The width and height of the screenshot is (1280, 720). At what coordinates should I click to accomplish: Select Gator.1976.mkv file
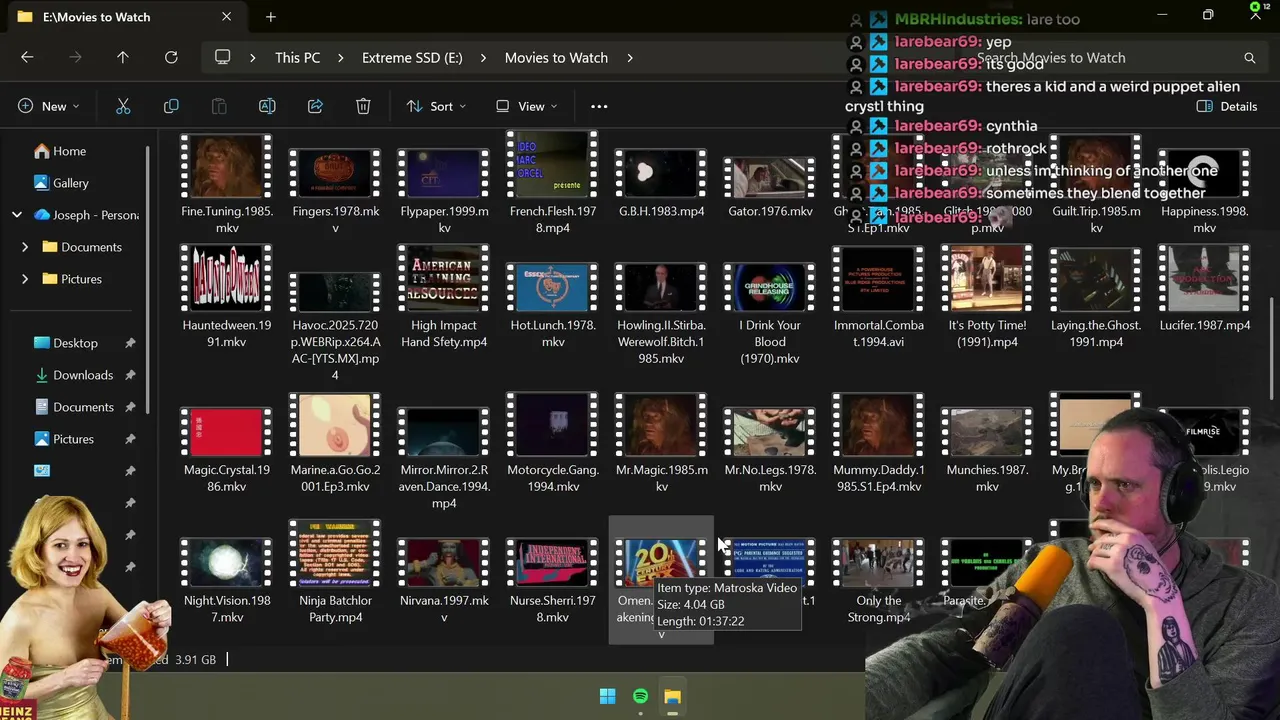(770, 188)
